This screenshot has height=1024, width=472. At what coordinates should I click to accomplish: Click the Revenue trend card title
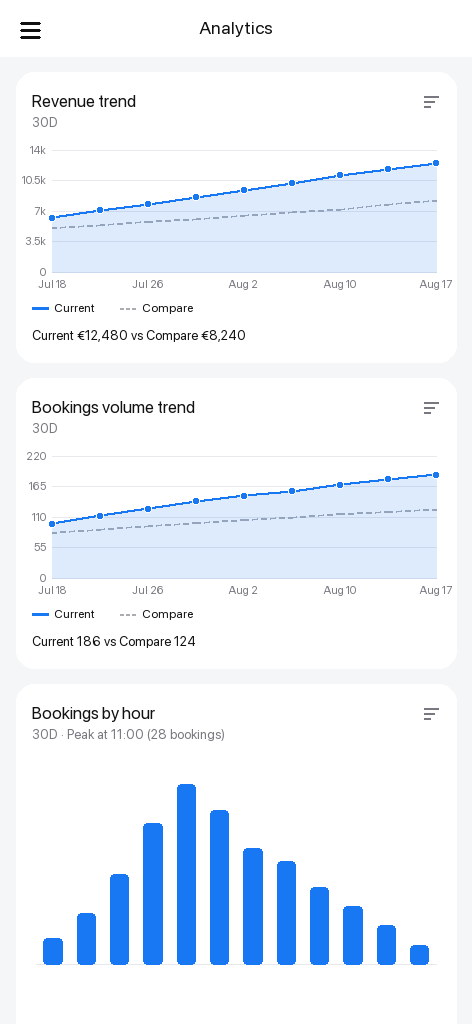[x=84, y=101]
